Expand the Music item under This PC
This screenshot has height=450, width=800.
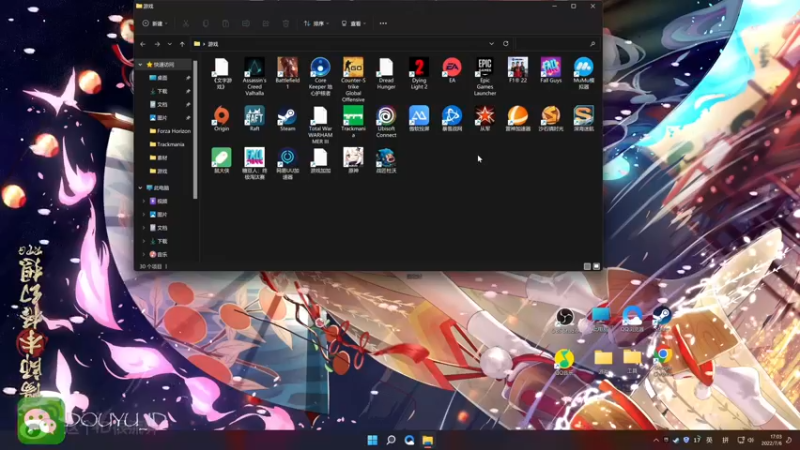(143, 254)
